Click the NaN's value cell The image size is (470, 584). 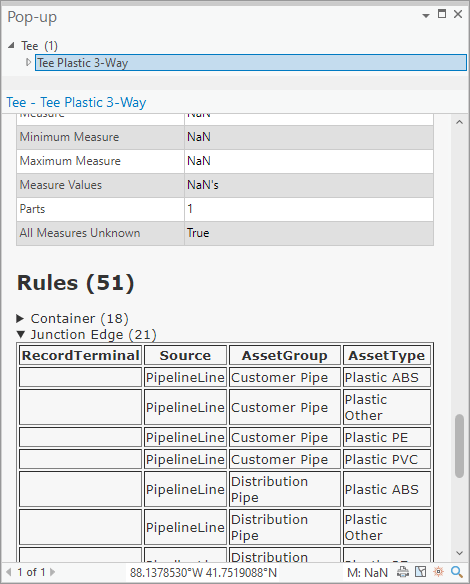click(x=309, y=185)
